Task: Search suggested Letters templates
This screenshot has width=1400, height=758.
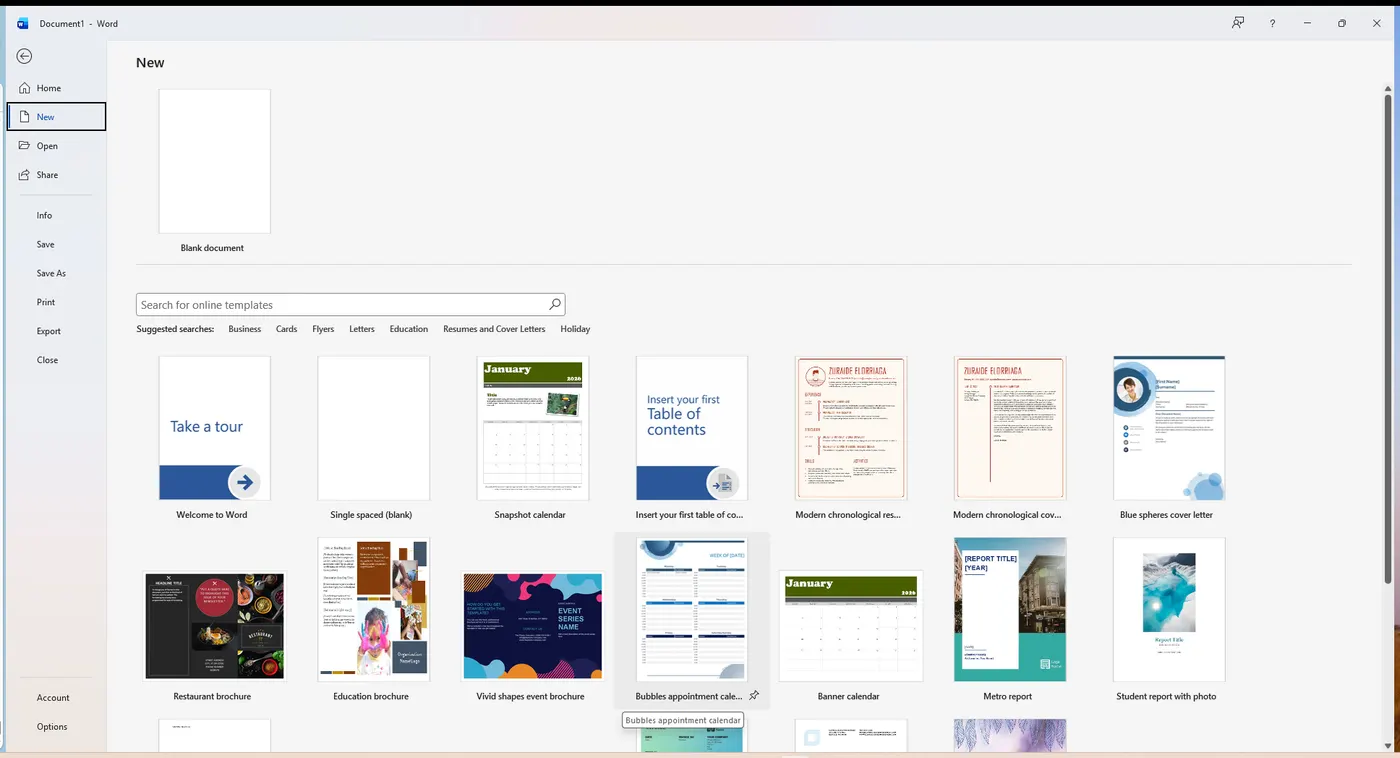Action: [x=362, y=329]
